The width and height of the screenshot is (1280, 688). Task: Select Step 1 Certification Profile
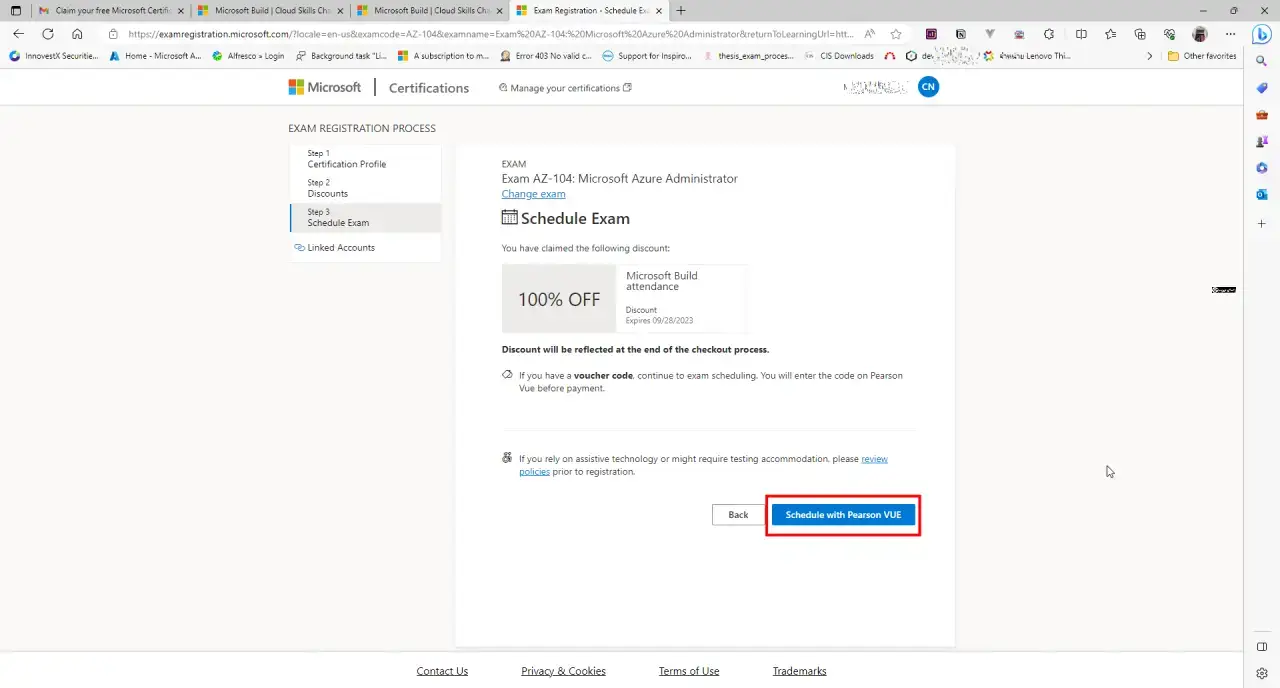pyautogui.click(x=365, y=159)
